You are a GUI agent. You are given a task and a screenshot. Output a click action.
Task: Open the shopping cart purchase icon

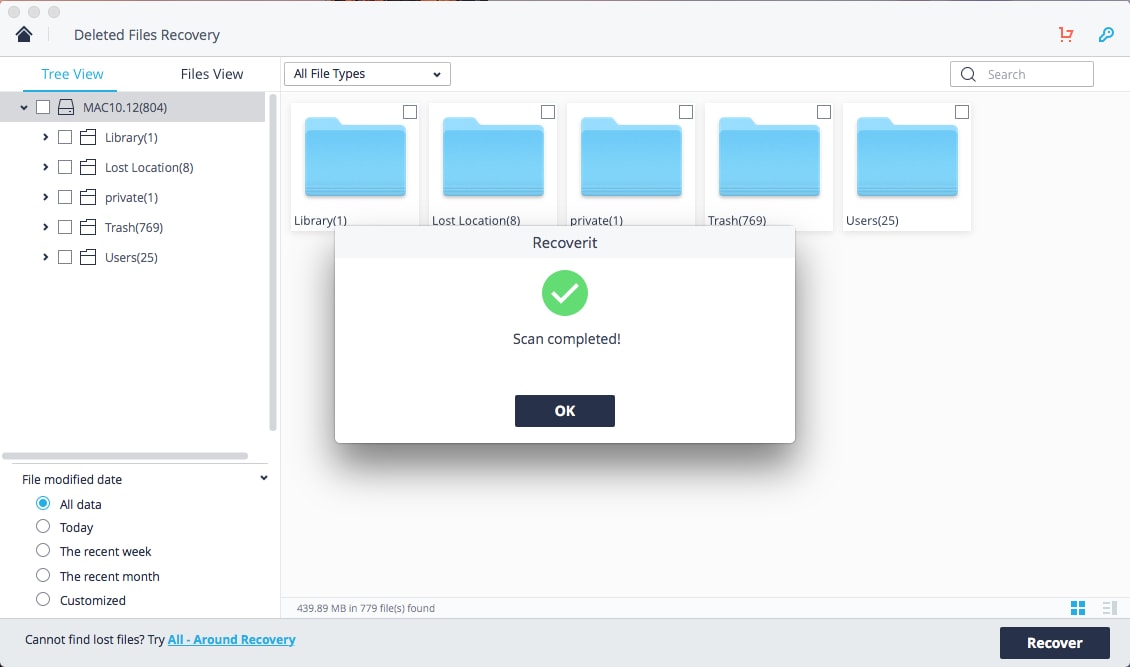pyautogui.click(x=1066, y=34)
